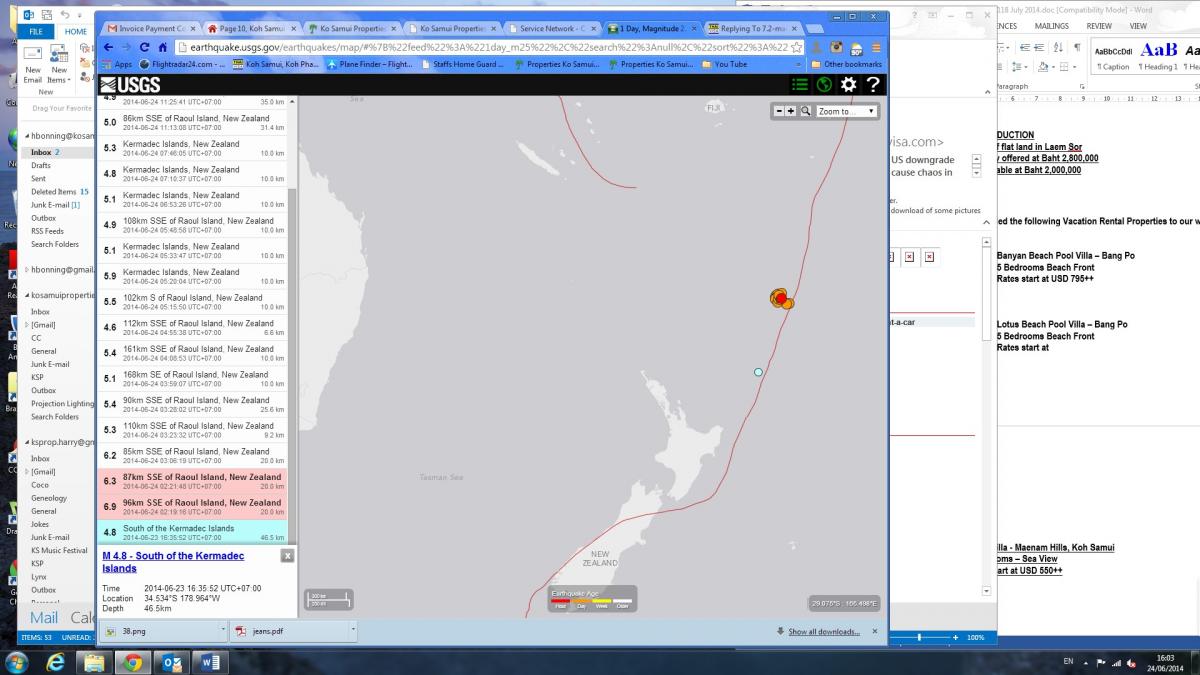
Task: Open the USGS help question mark
Action: [x=873, y=85]
